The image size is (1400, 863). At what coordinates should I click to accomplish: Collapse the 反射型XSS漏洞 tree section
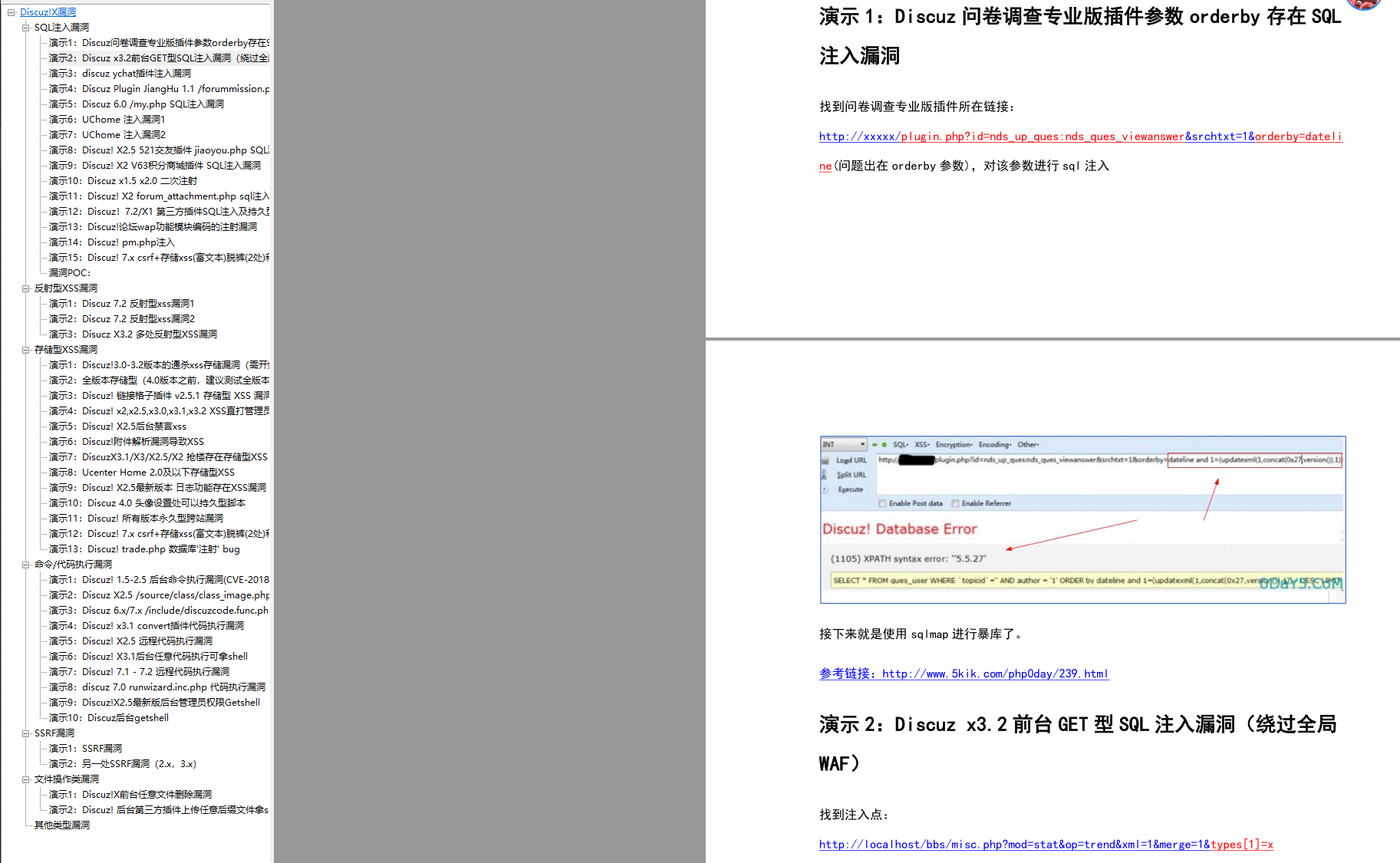point(26,288)
